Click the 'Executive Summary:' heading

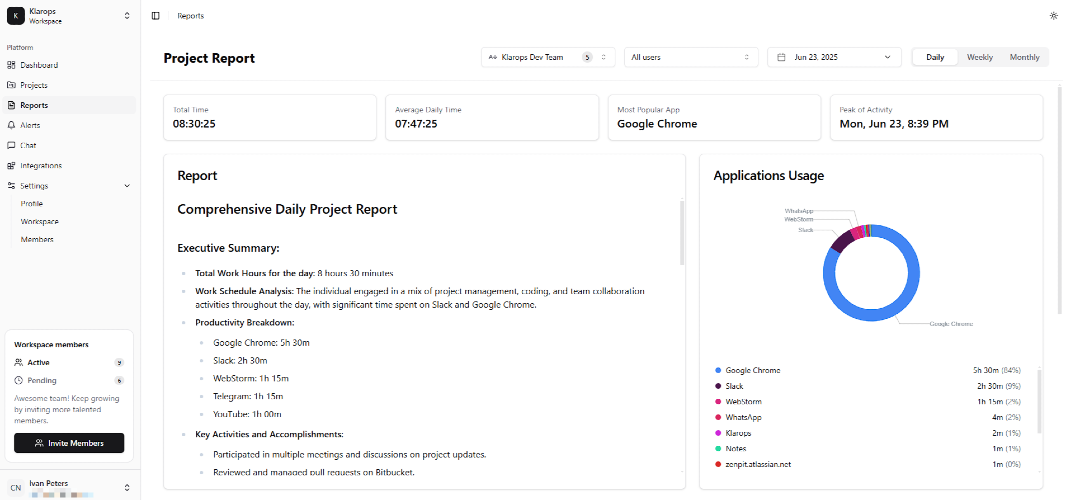[x=228, y=248]
